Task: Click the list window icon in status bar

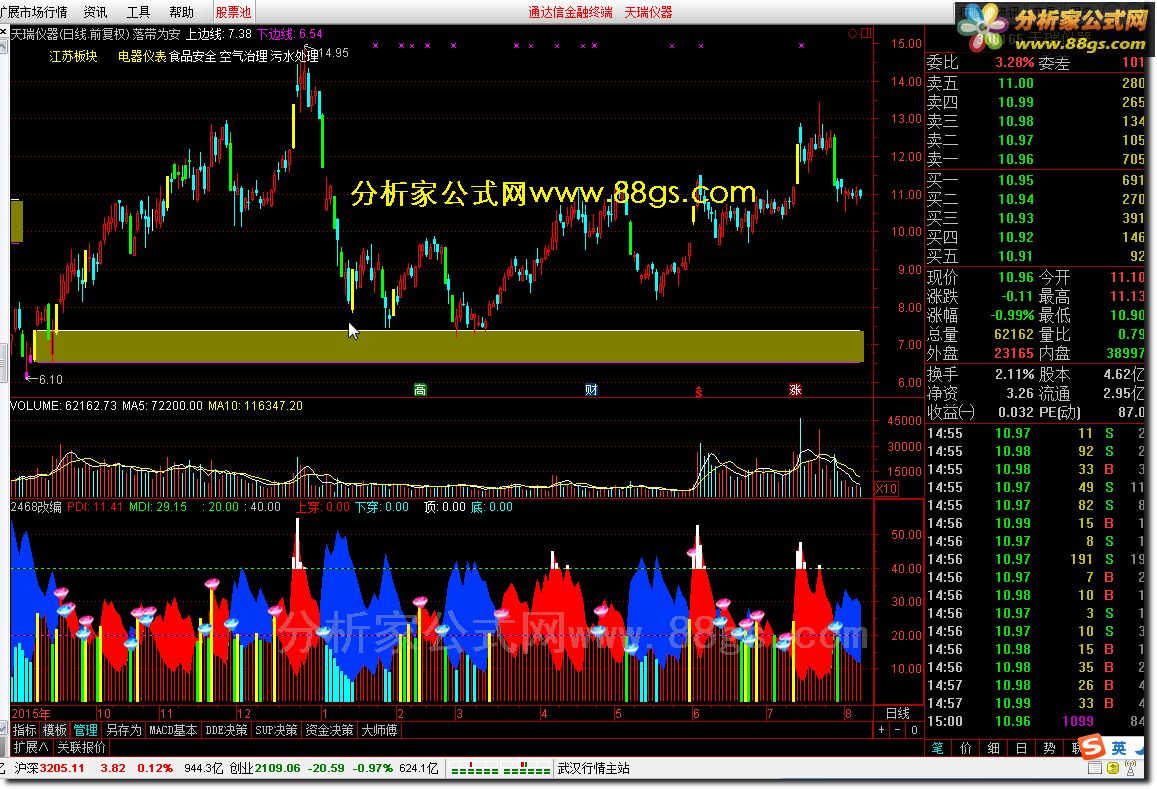Action: coord(1094,768)
